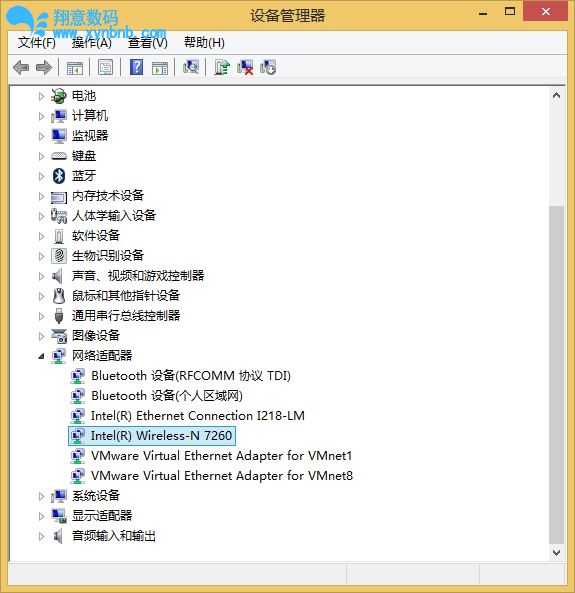Viewport: 575px width, 593px height.
Task: Click the Scan for hardware changes icon
Action: [191, 67]
